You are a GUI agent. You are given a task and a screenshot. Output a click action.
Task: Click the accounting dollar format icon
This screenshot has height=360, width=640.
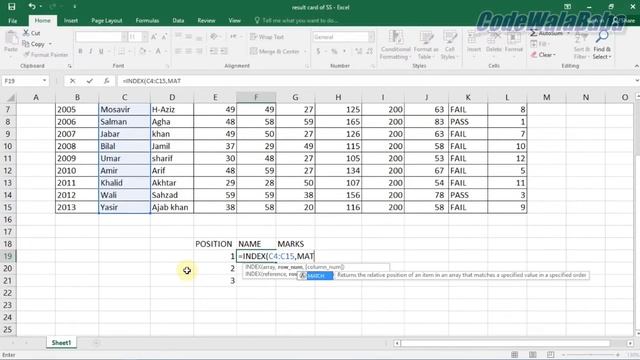tap(318, 51)
